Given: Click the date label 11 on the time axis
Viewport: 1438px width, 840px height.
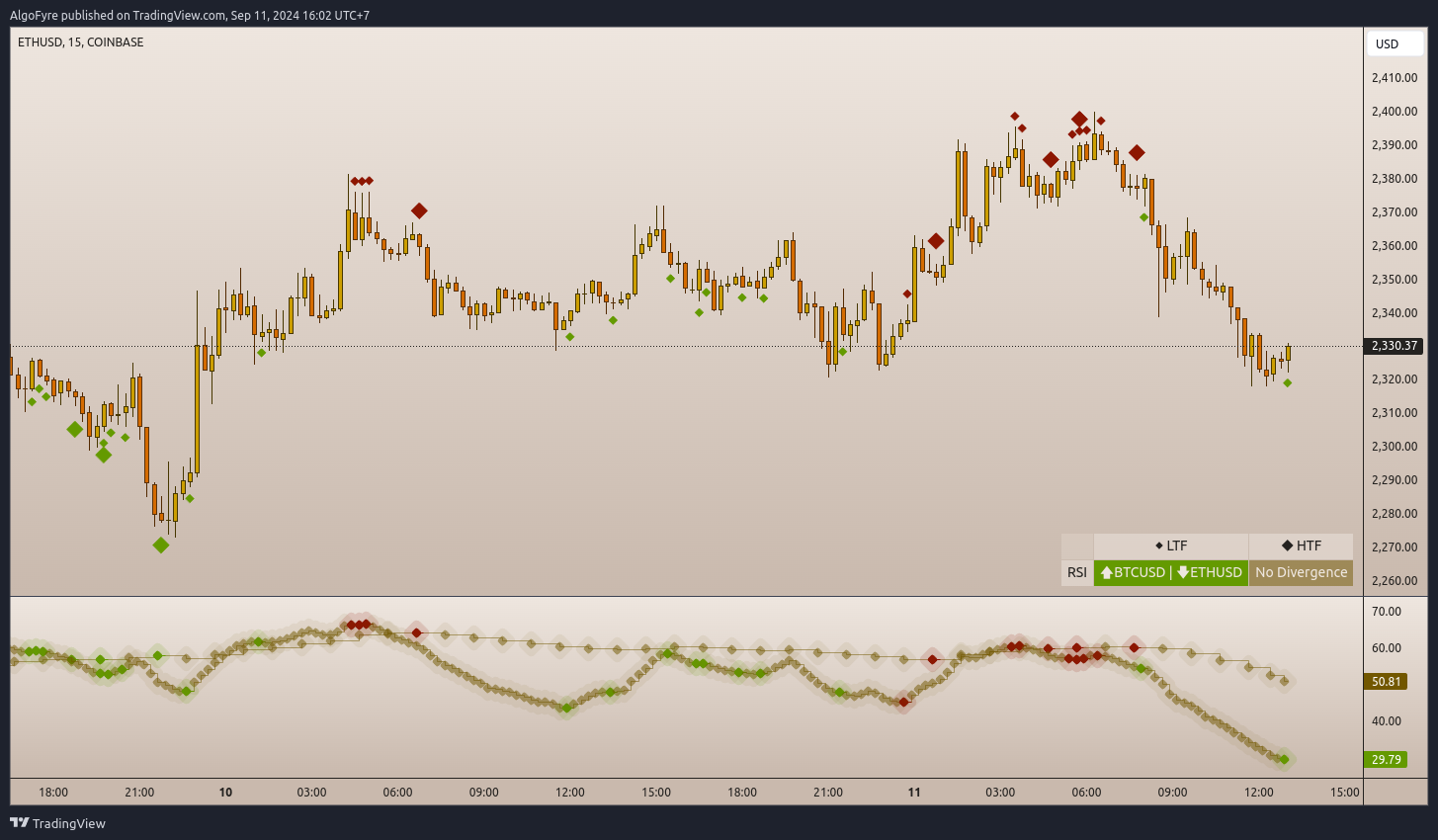Looking at the screenshot, I should click(914, 793).
